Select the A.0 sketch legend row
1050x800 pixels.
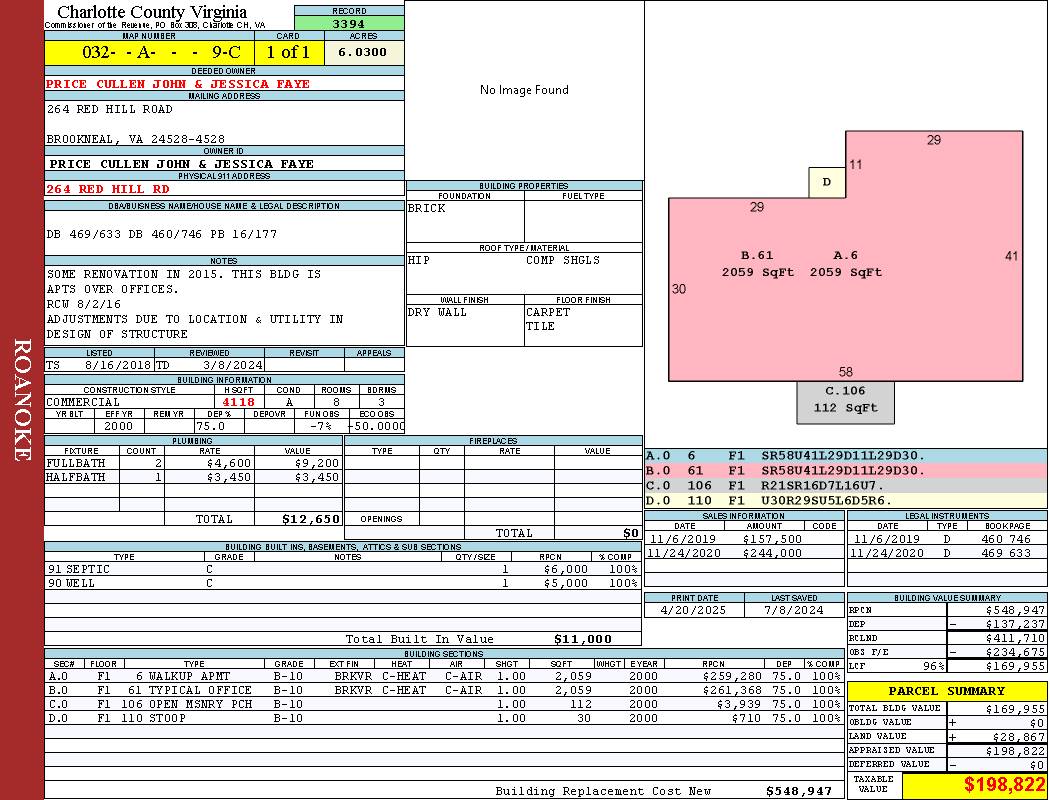click(845, 455)
